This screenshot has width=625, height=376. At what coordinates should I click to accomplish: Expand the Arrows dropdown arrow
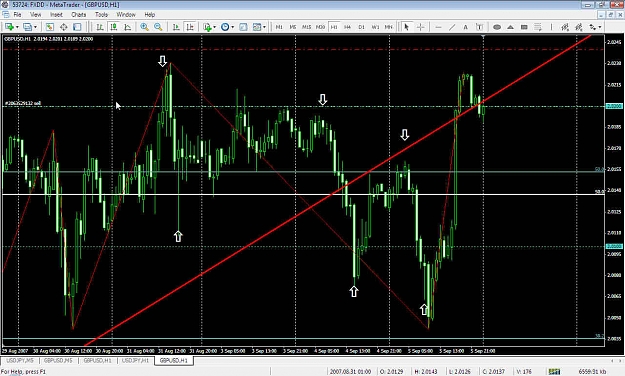coord(600,27)
